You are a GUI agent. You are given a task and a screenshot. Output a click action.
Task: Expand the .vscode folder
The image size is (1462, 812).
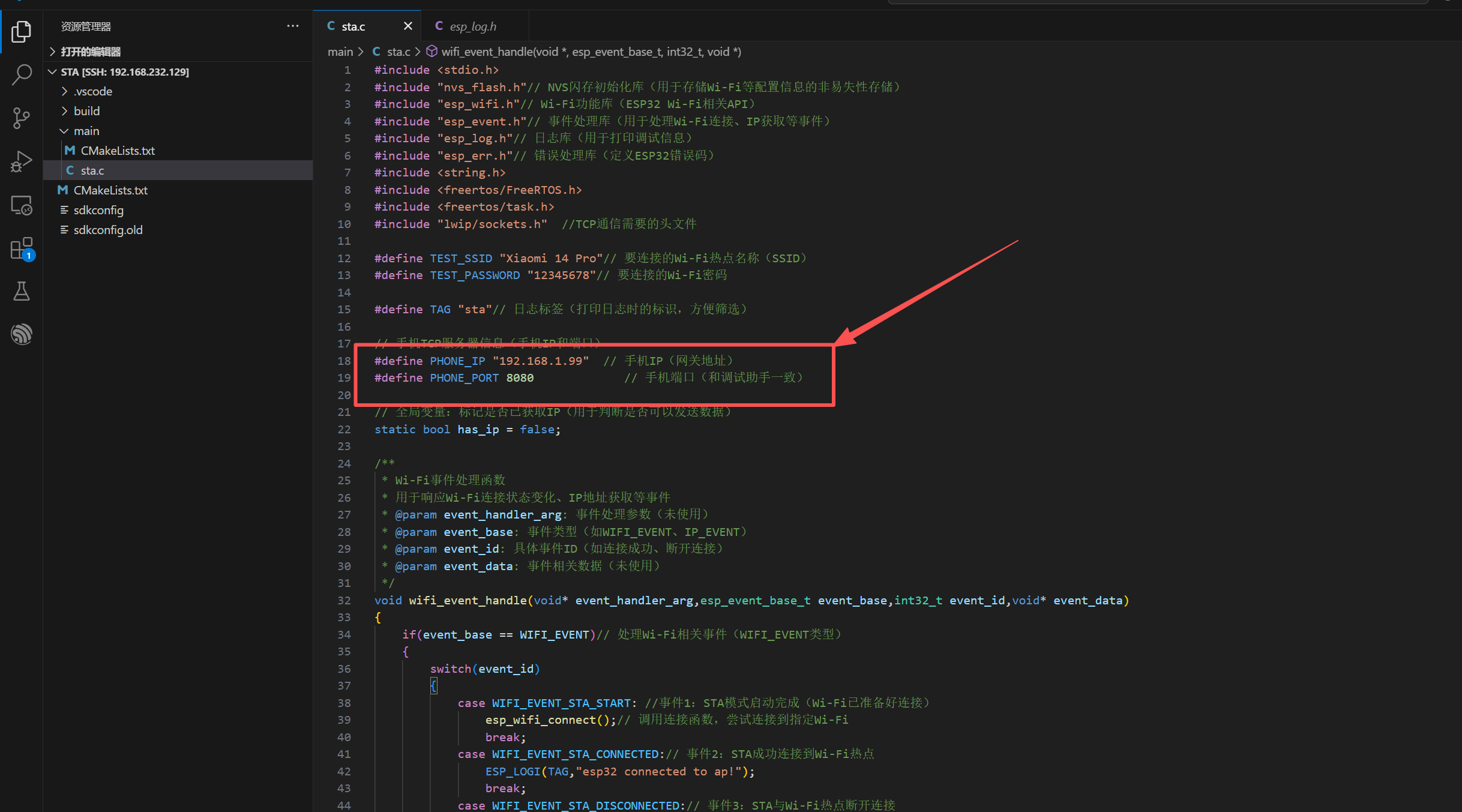pyautogui.click(x=93, y=91)
